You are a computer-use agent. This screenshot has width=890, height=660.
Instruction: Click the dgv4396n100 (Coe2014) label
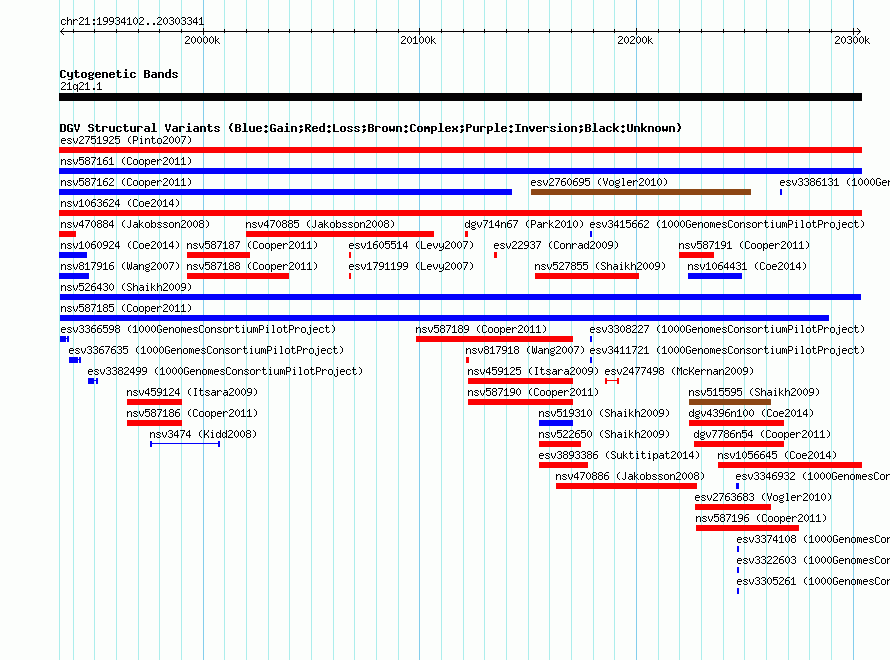coord(751,413)
